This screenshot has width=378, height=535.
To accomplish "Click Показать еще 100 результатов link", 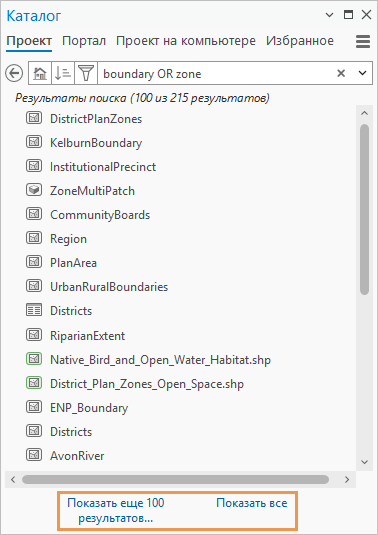I will (116, 510).
